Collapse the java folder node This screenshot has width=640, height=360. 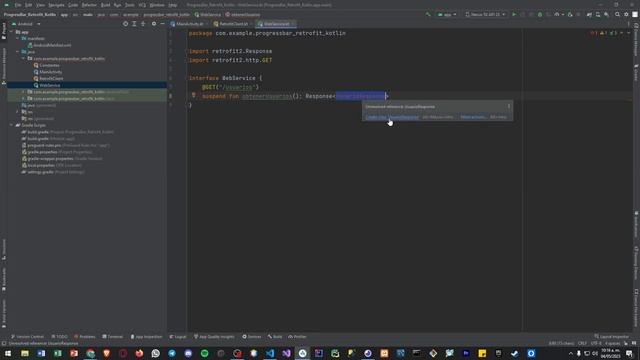point(18,52)
